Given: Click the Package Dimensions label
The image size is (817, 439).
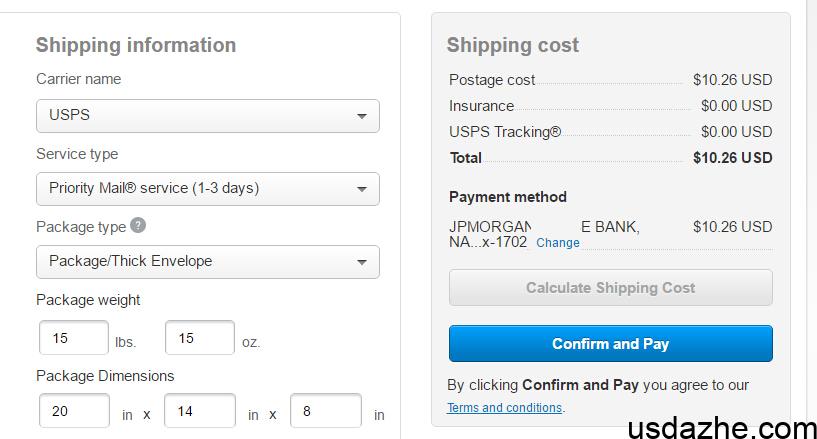Looking at the screenshot, I should [x=105, y=376].
